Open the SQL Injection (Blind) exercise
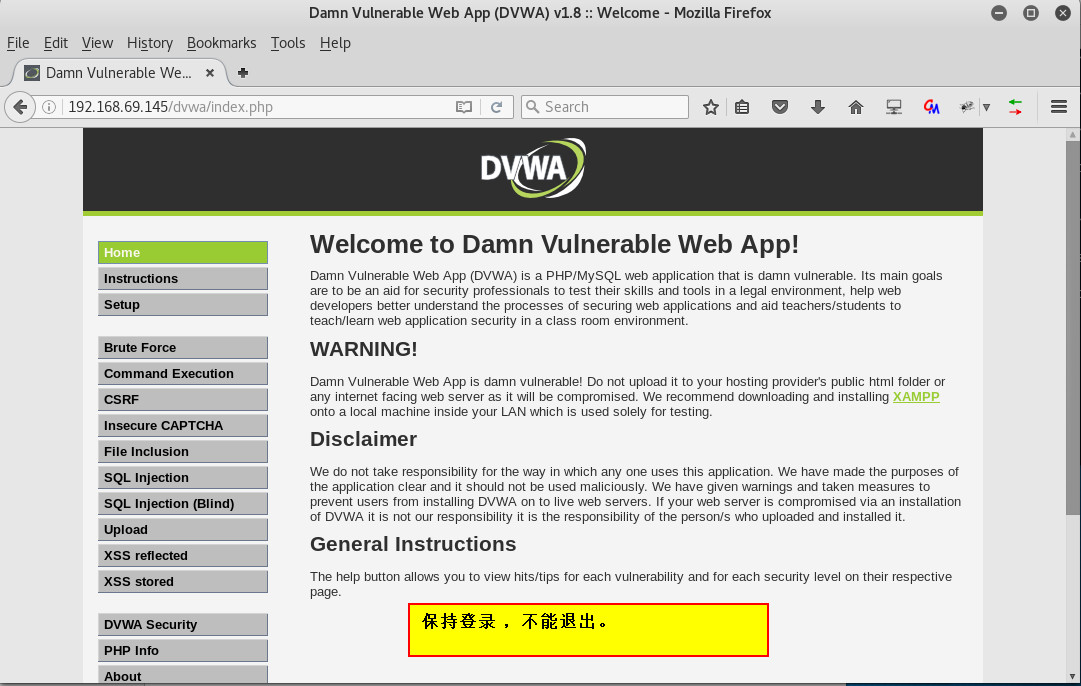 [x=183, y=504]
